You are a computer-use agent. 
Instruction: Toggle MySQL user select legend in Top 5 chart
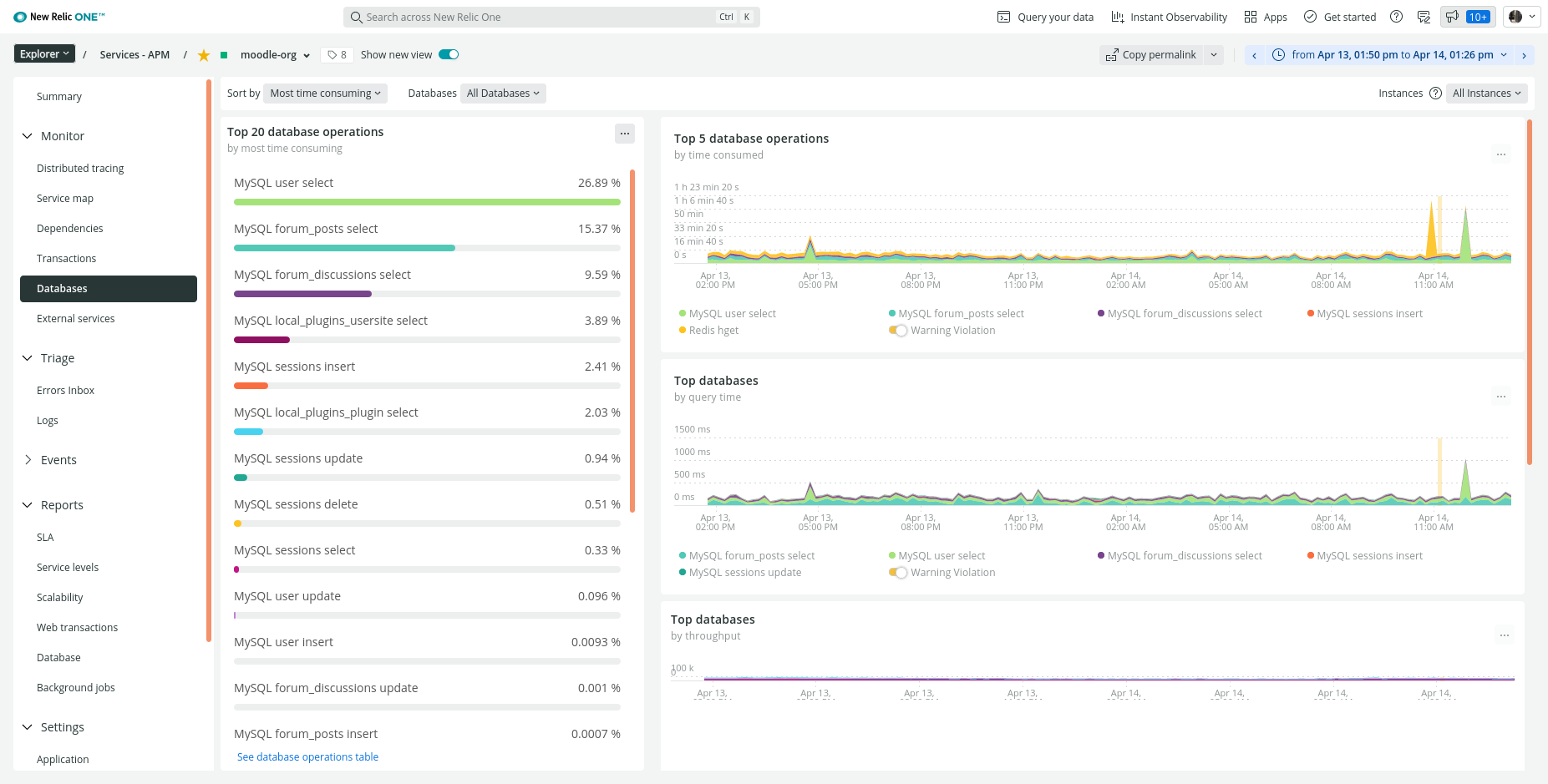tap(728, 314)
